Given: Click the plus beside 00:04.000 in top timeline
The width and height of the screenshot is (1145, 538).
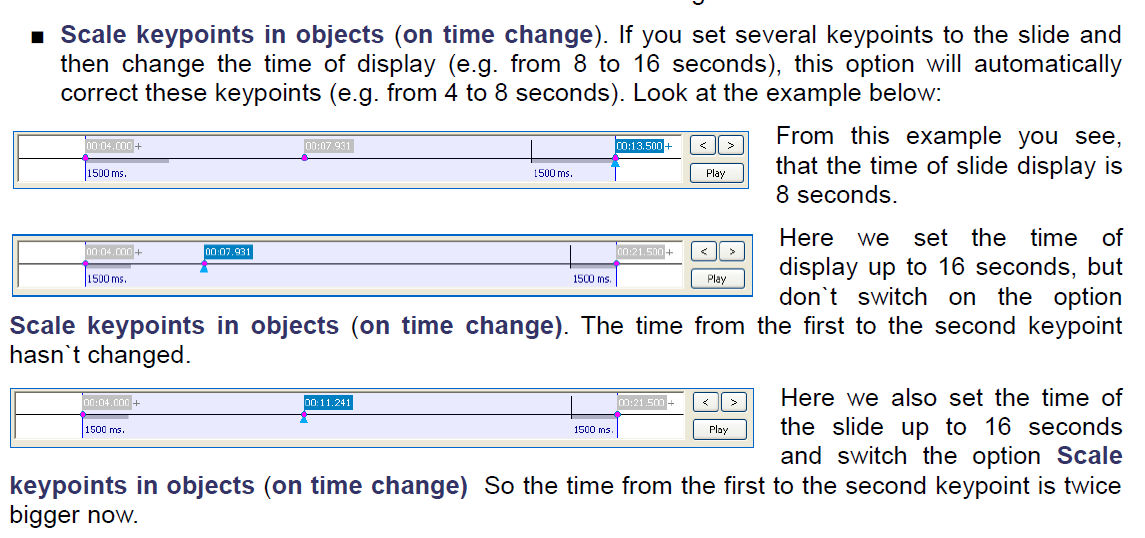Looking at the screenshot, I should [138, 146].
